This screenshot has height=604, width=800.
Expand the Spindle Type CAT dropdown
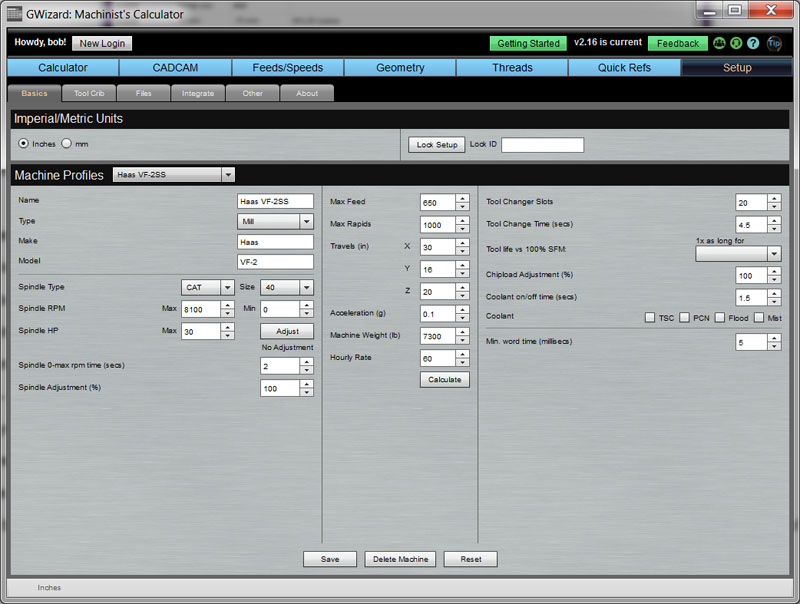click(x=227, y=287)
